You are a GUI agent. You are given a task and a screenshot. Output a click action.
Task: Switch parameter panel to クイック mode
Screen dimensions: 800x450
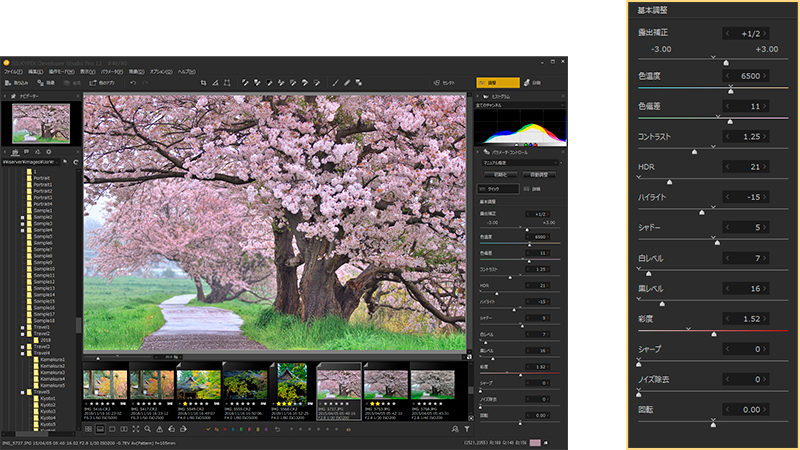497,189
